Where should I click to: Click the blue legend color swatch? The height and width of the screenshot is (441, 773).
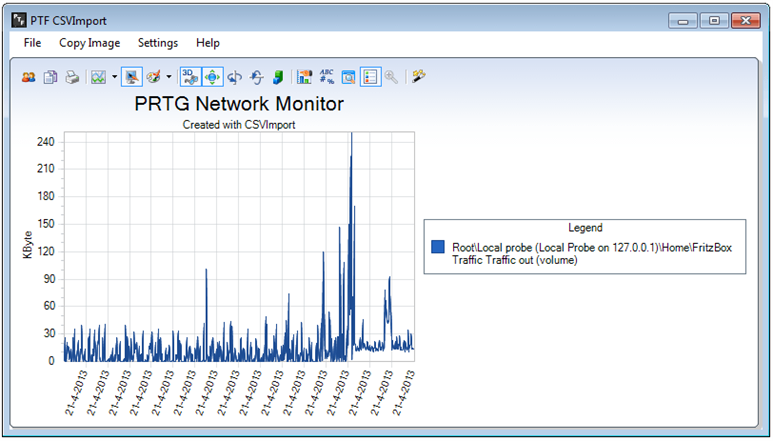click(438, 247)
